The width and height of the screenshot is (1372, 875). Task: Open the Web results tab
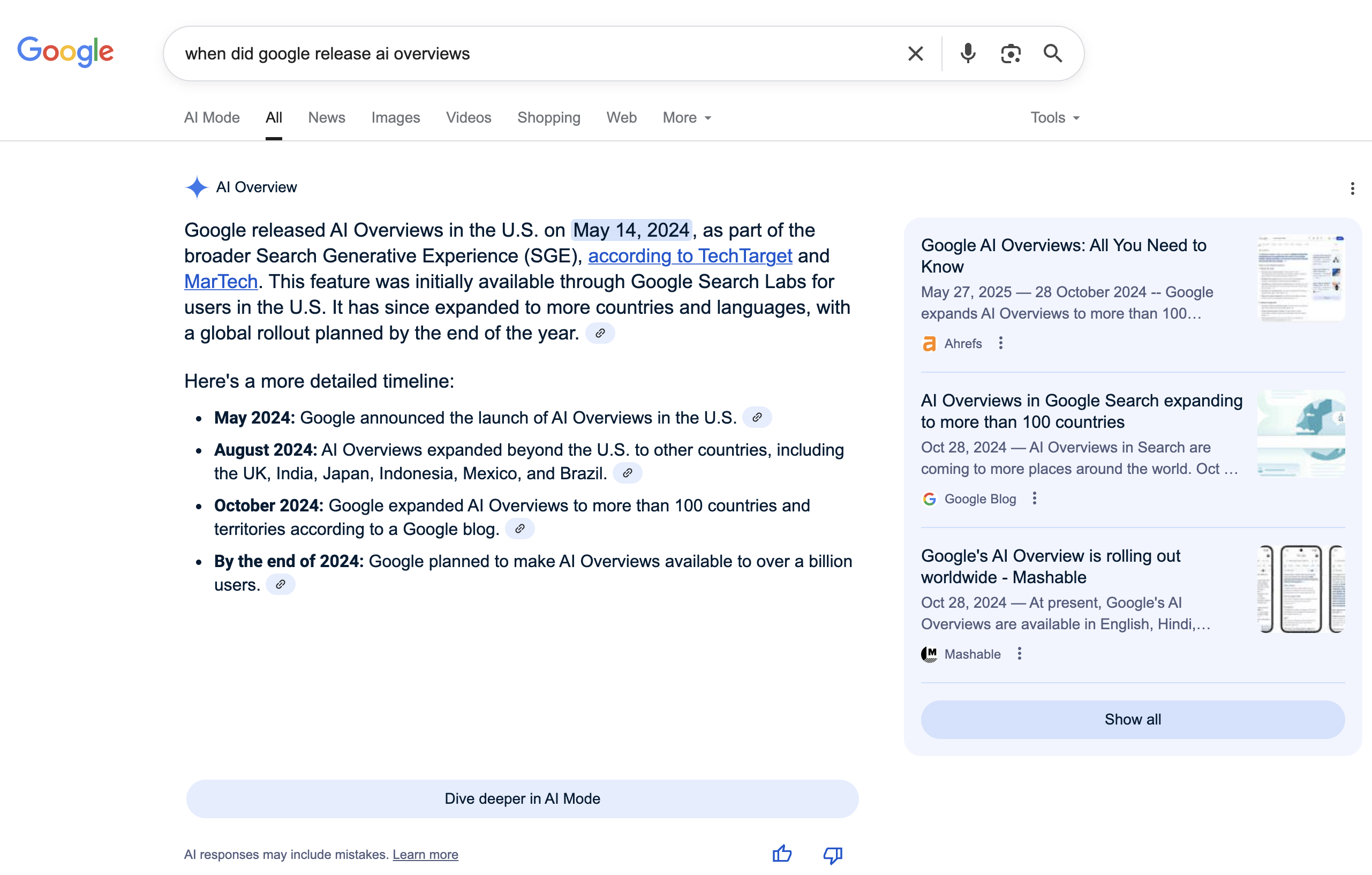point(621,117)
